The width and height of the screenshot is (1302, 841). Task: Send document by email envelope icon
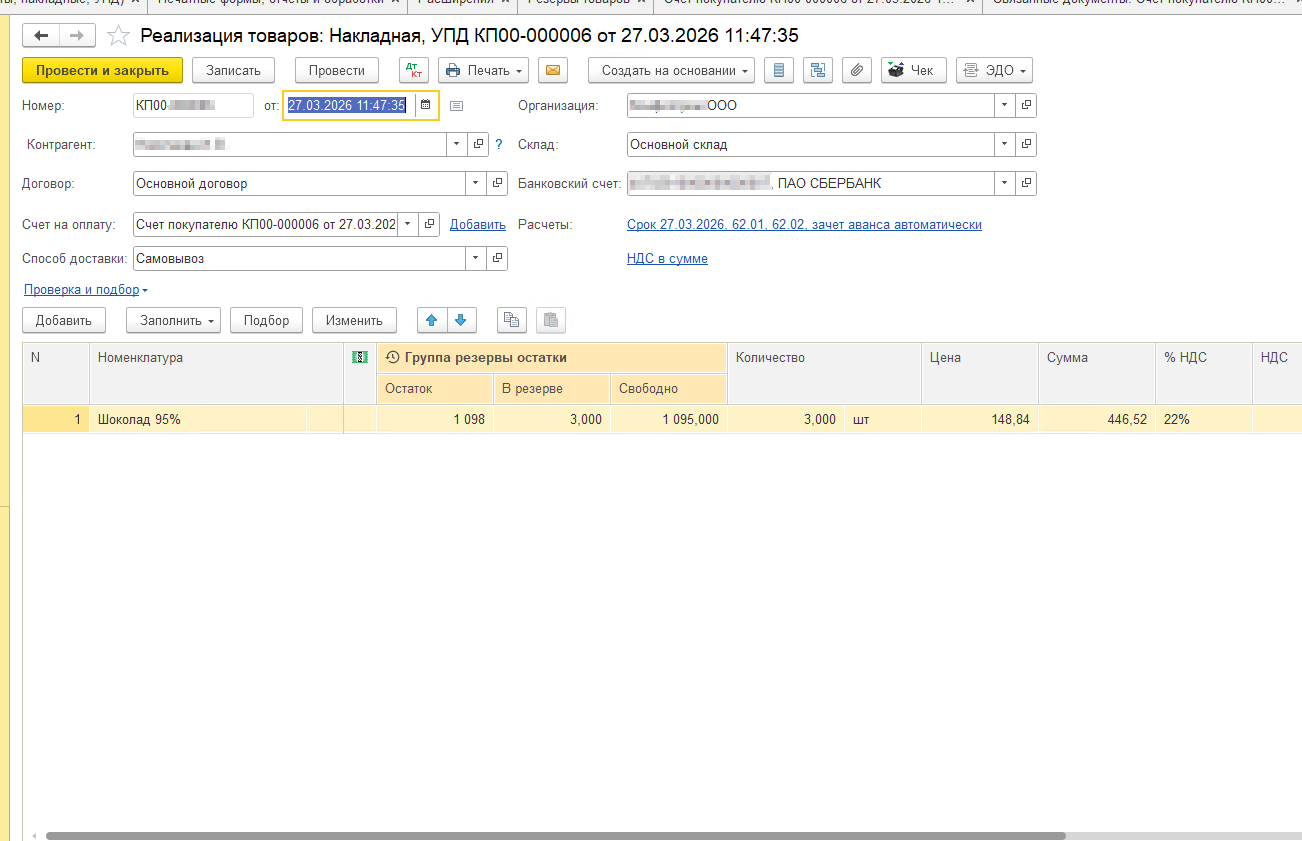point(553,70)
